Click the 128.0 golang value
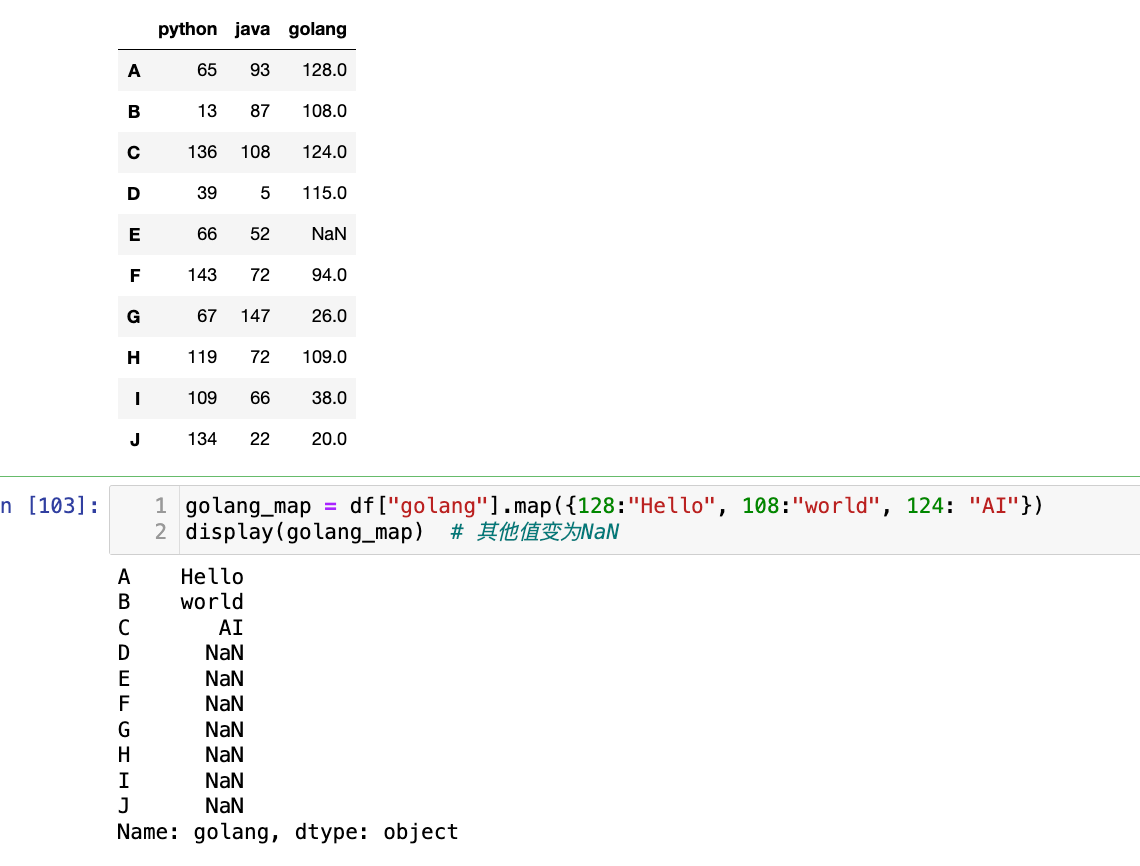This screenshot has height=866, width=1140. coord(324,71)
